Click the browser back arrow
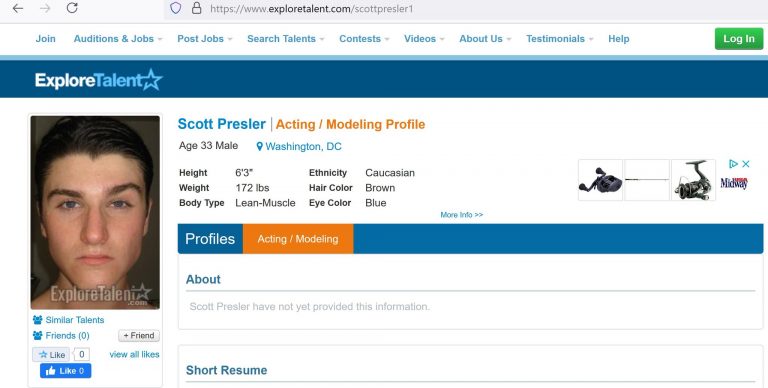 [18, 8]
